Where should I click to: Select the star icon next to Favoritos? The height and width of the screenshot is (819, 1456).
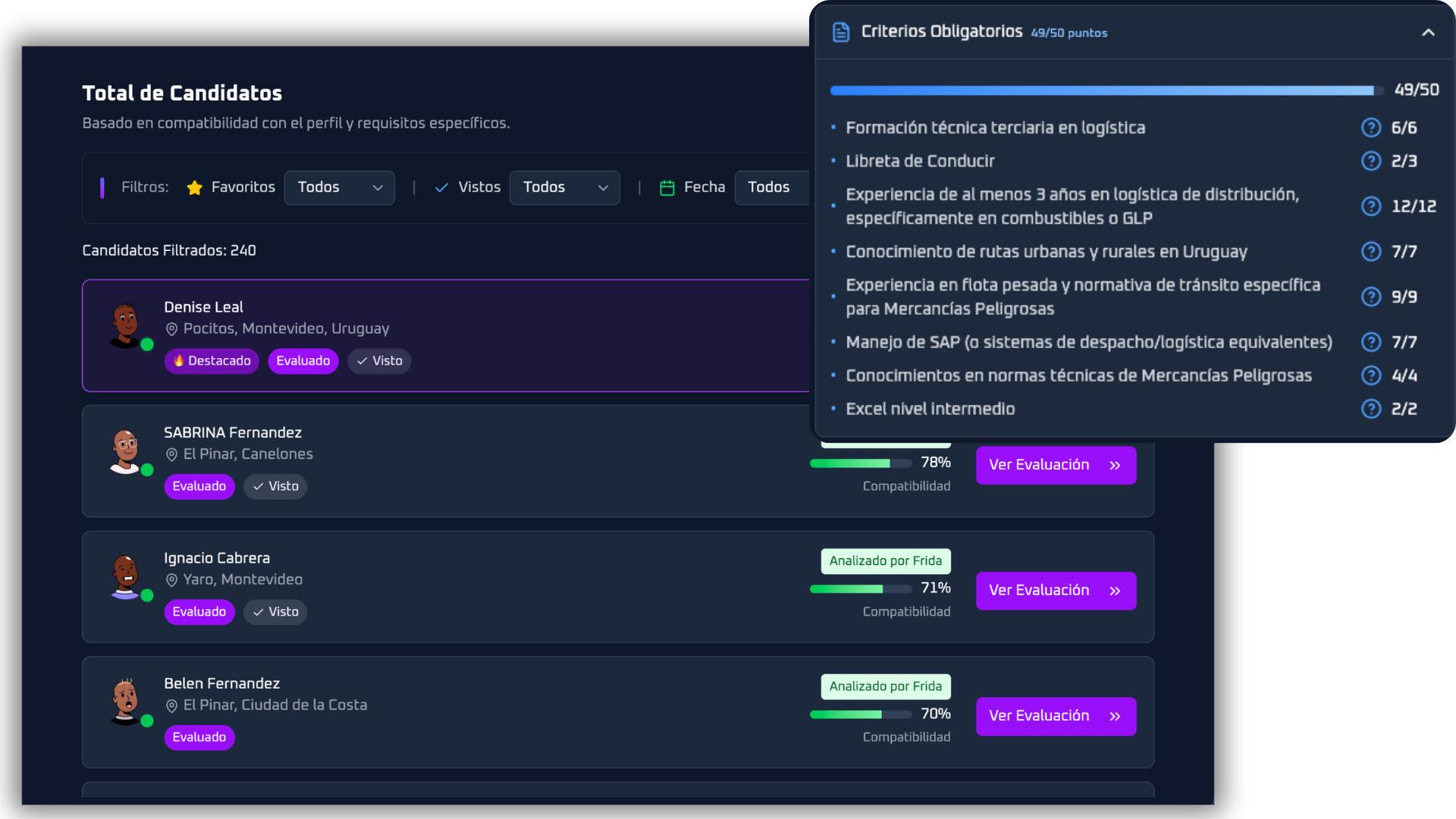(x=195, y=187)
